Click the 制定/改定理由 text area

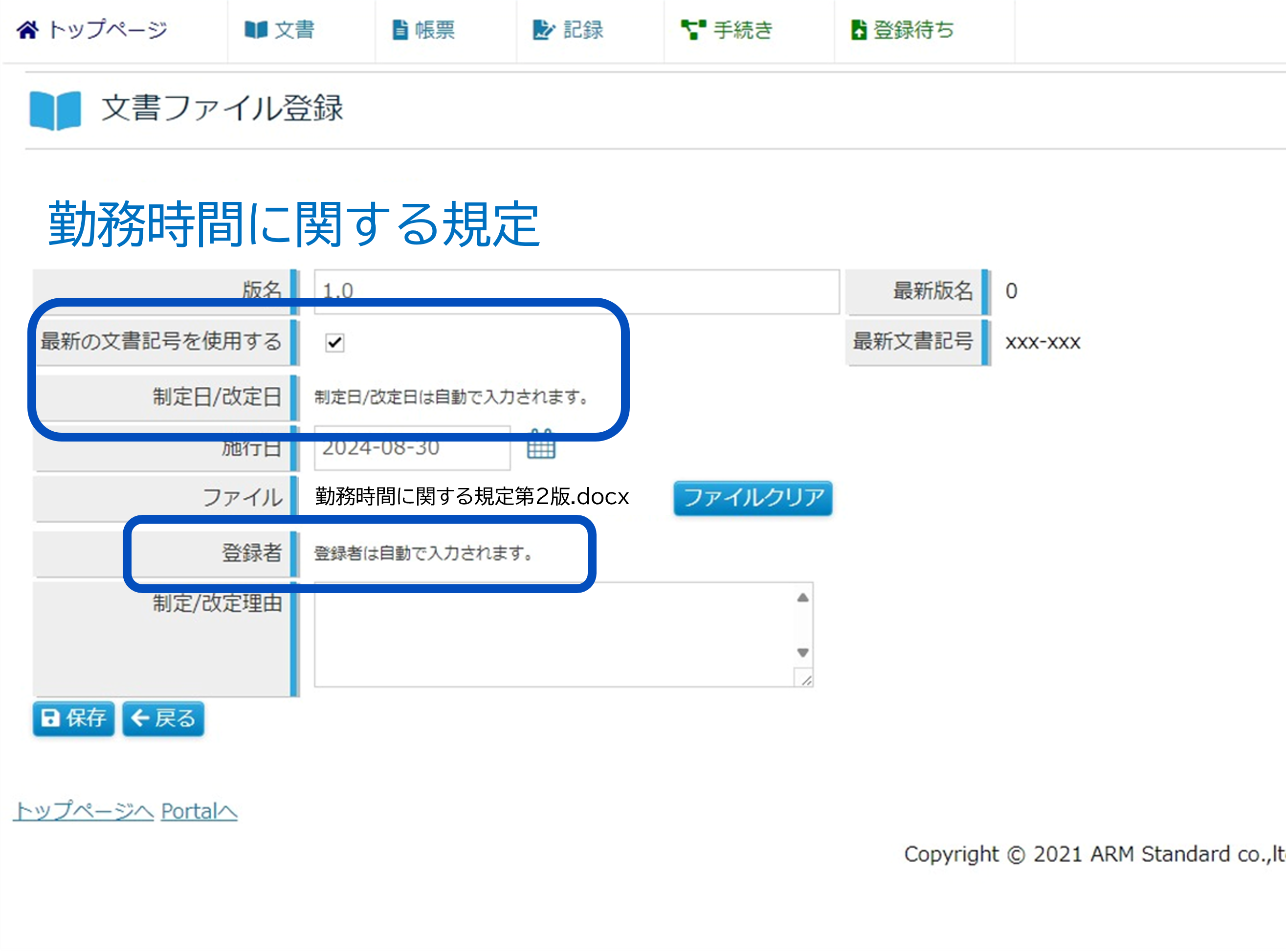click(x=553, y=634)
